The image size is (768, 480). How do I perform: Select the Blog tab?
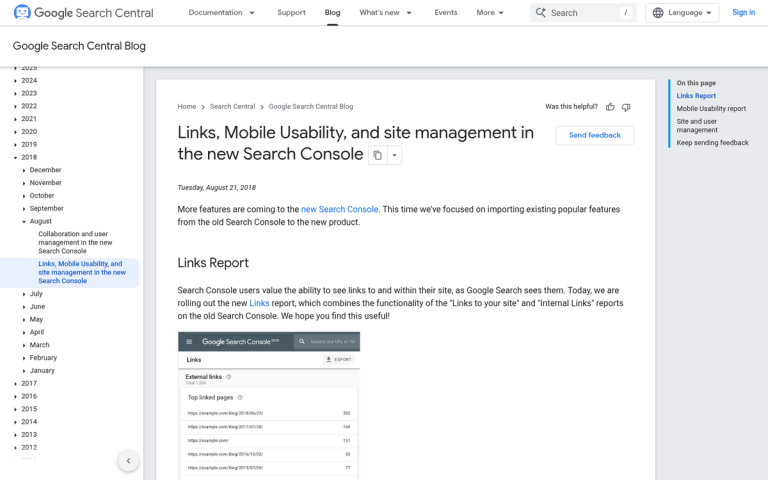pyautogui.click(x=332, y=13)
